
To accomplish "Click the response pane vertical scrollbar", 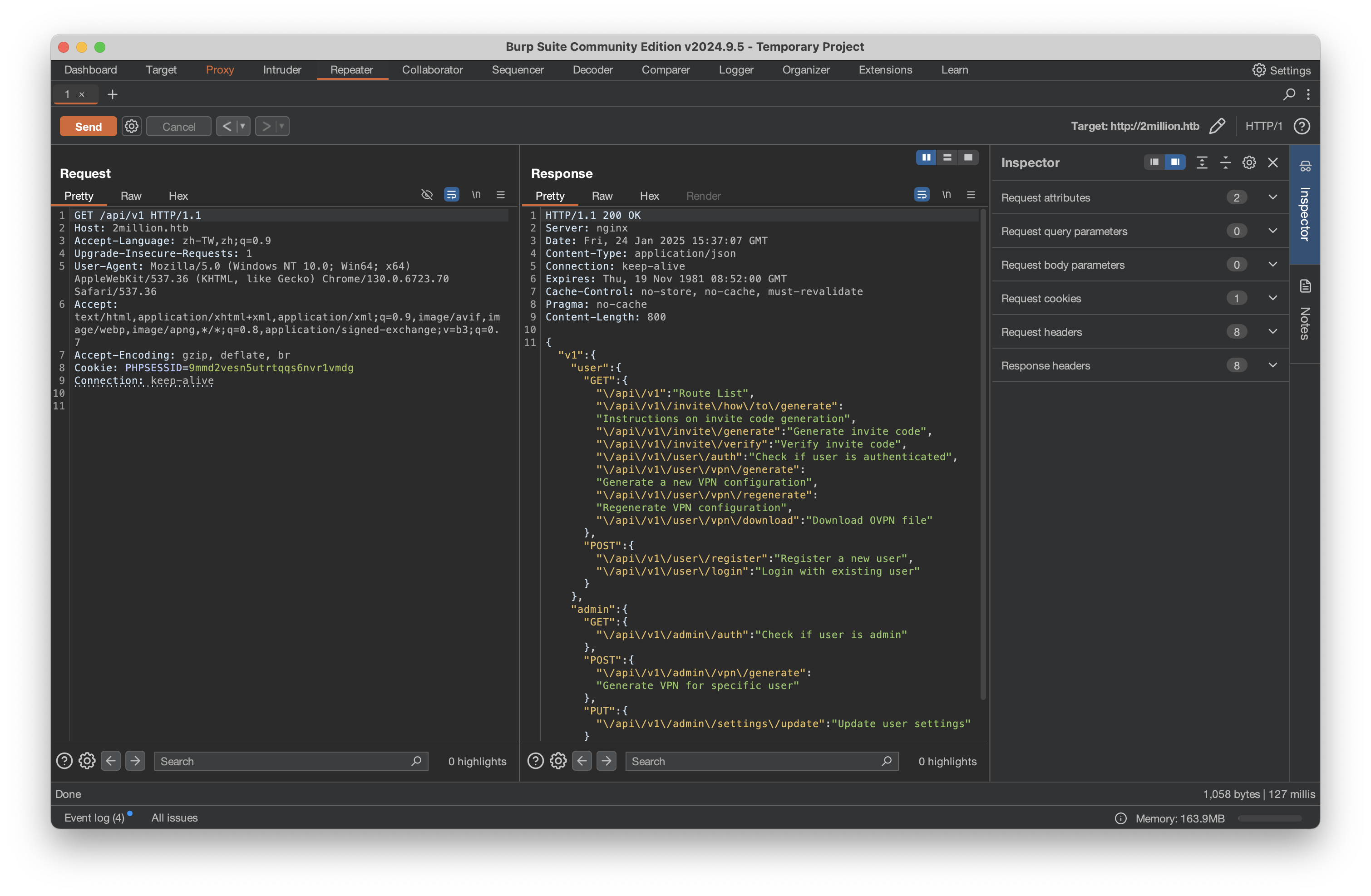I will 982,455.
